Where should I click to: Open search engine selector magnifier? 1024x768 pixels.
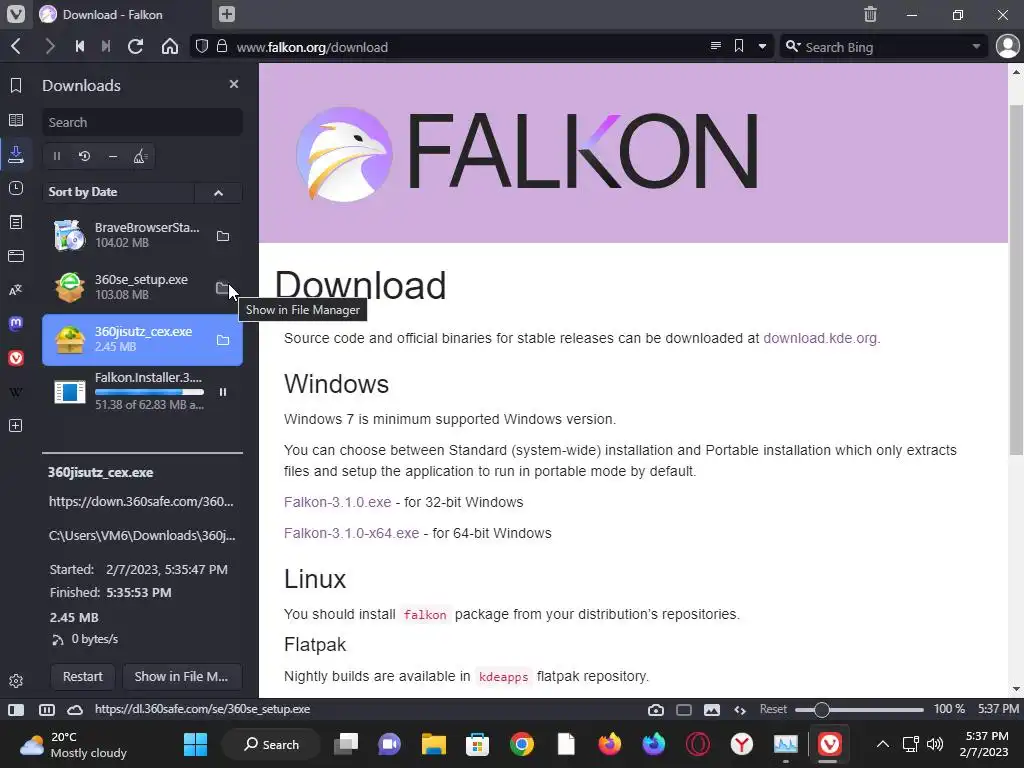click(x=793, y=46)
